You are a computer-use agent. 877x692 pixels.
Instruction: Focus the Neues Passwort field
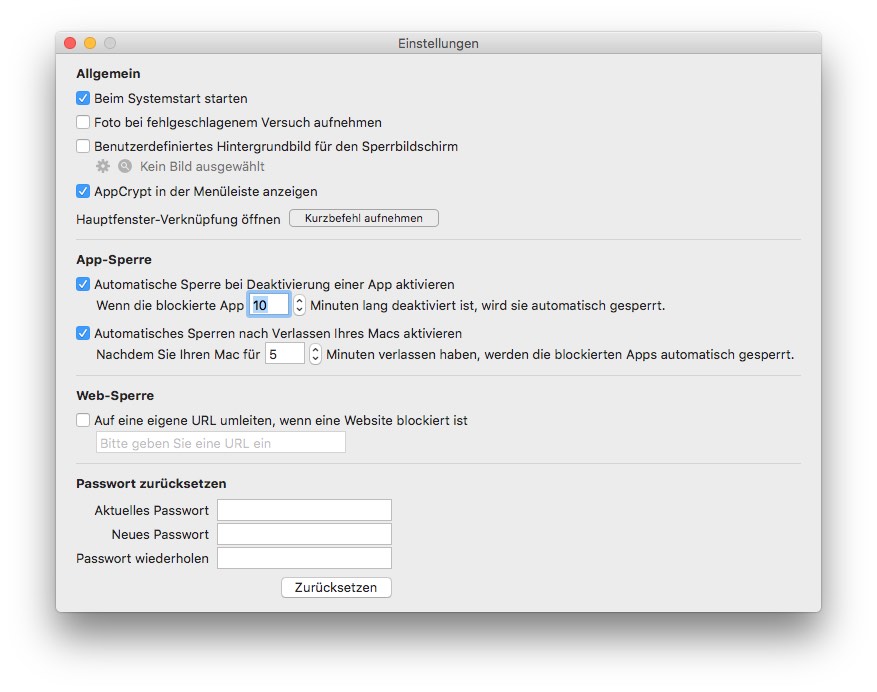tap(304, 535)
